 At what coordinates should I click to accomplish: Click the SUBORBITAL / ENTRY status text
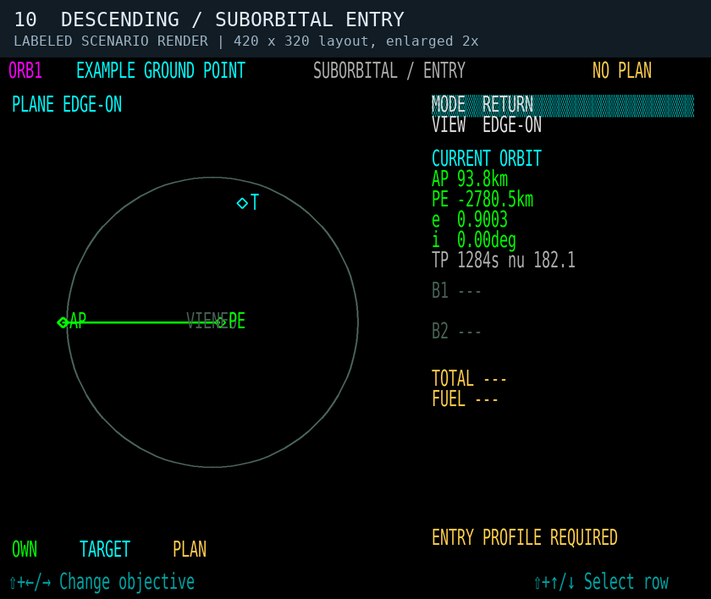point(389,71)
